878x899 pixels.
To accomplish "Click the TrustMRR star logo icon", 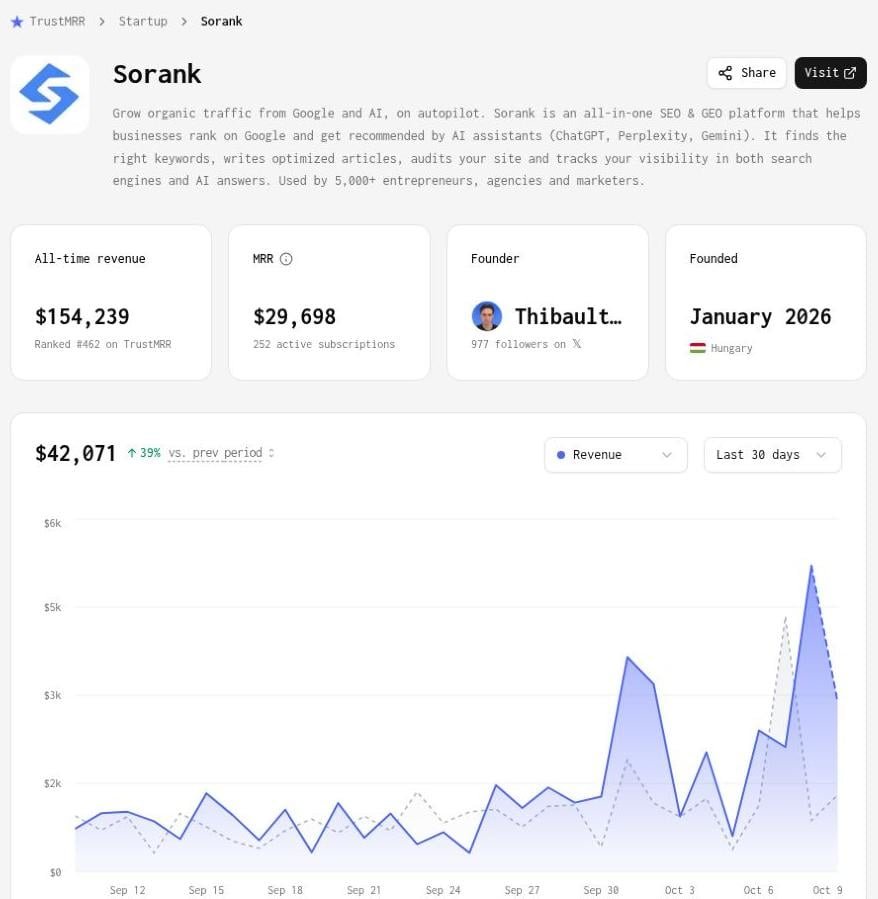I will click(x=17, y=22).
